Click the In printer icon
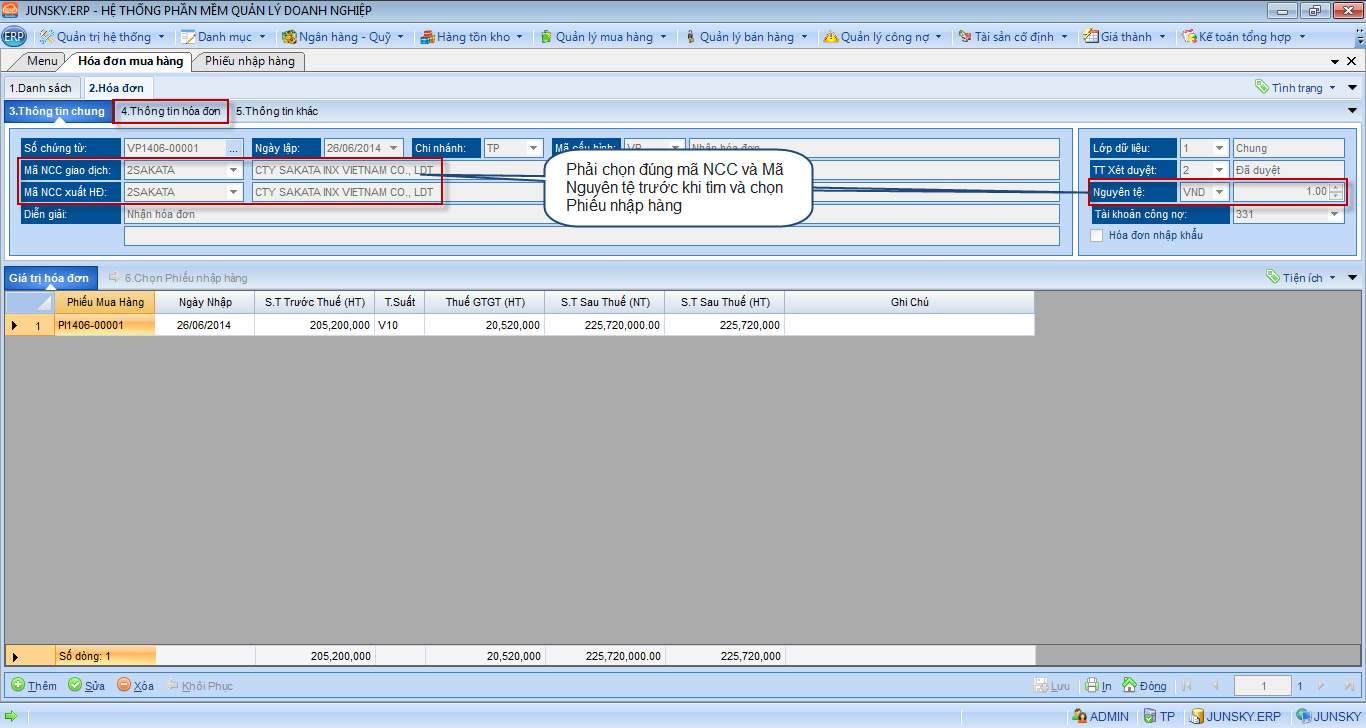 tap(1093, 685)
